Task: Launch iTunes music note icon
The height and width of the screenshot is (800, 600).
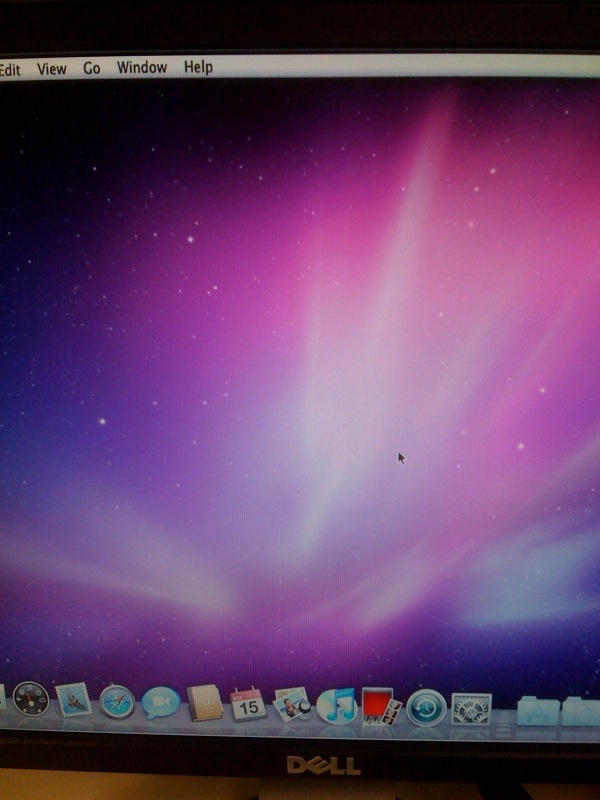Action: click(x=337, y=707)
